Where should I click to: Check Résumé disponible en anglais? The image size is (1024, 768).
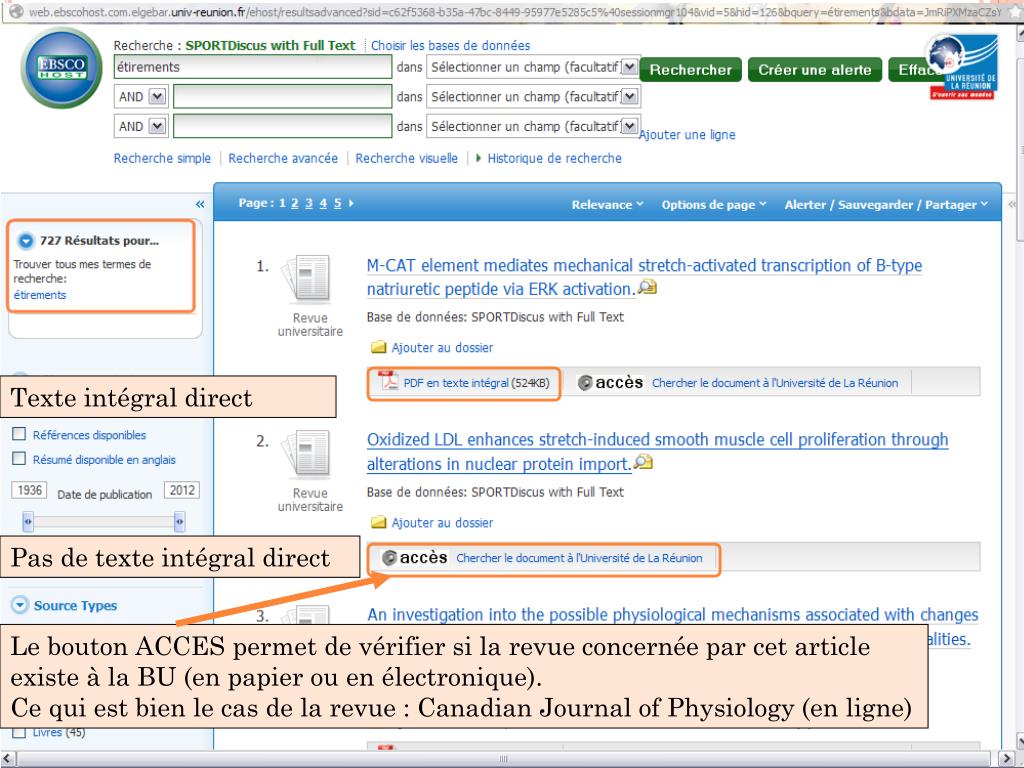[x=20, y=459]
